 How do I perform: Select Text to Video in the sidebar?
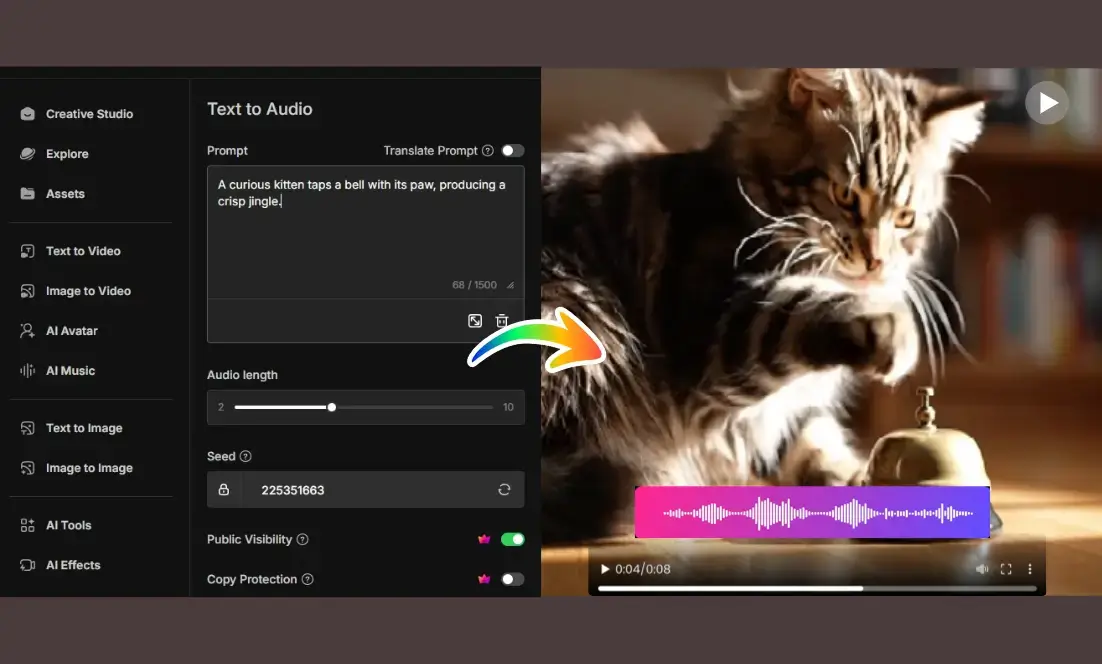pyautogui.click(x=83, y=250)
